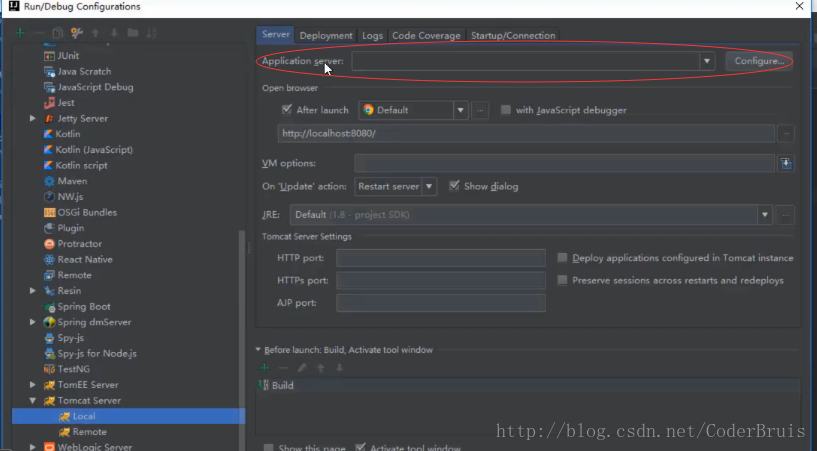
Task: Open the Application server dropdown
Action: pyautogui.click(x=707, y=61)
